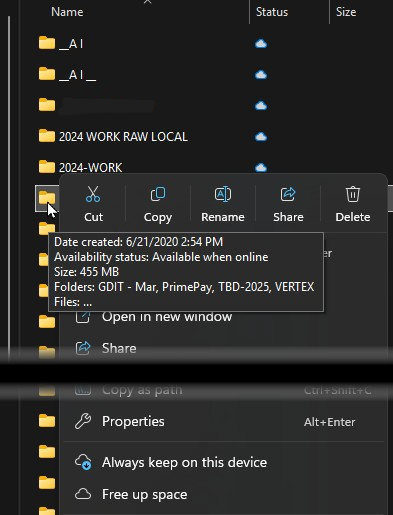Select the folder icon with blurred name
Viewport: 393px width, 515px height.
click(x=47, y=105)
